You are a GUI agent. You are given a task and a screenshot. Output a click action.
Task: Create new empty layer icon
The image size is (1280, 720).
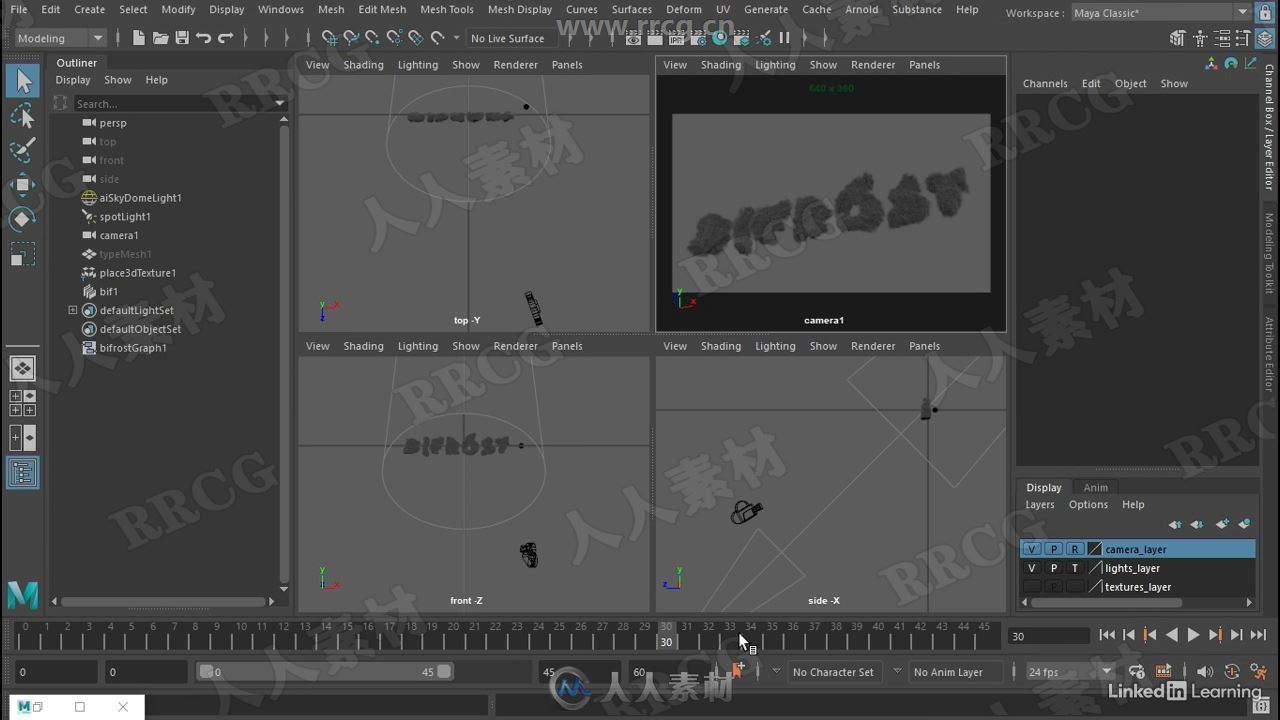point(1222,524)
